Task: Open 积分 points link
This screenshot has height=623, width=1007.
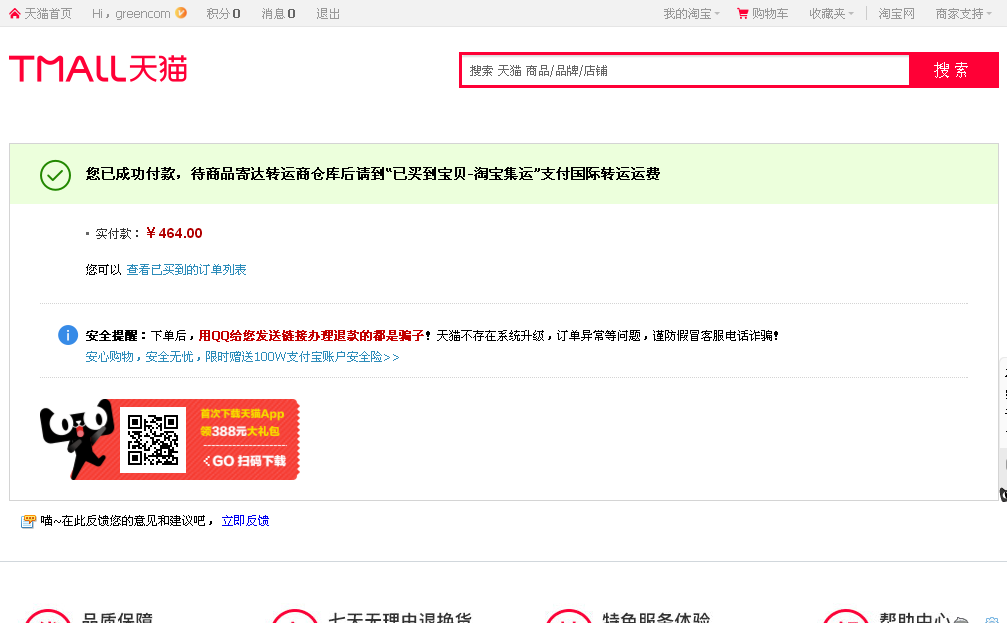Action: [x=223, y=13]
